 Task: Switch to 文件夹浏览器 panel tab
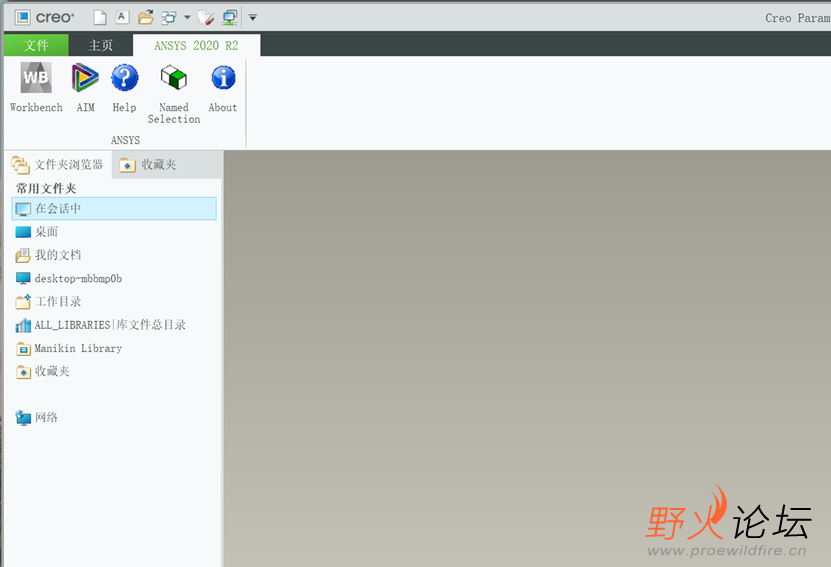point(58,165)
